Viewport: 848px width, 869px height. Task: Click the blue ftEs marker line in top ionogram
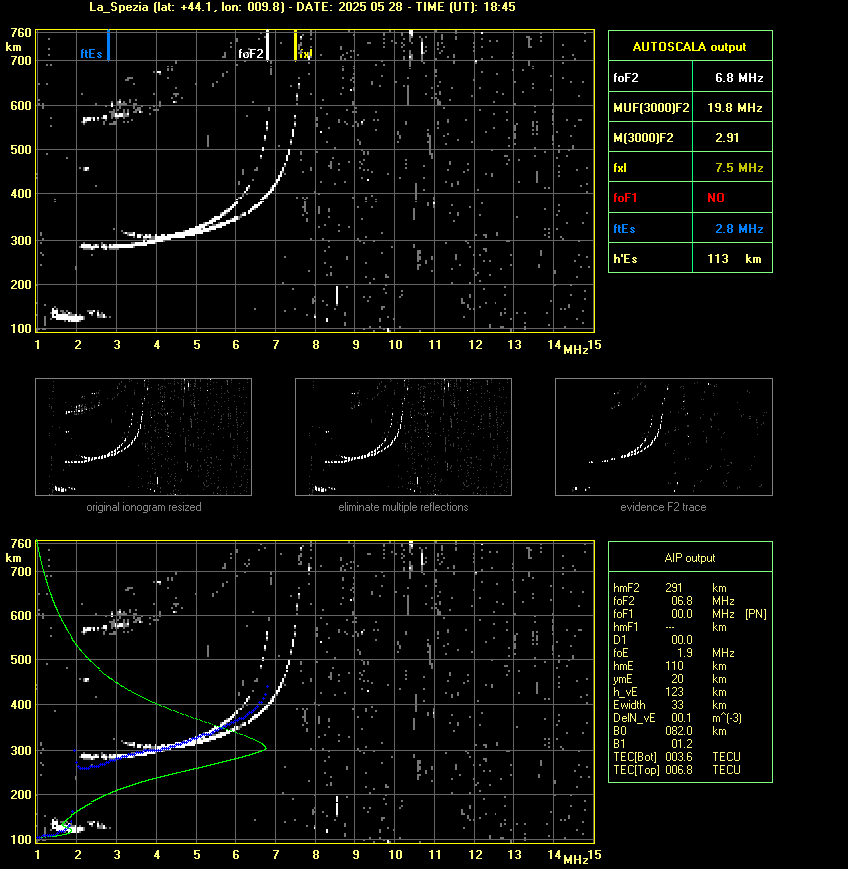pyautogui.click(x=109, y=45)
